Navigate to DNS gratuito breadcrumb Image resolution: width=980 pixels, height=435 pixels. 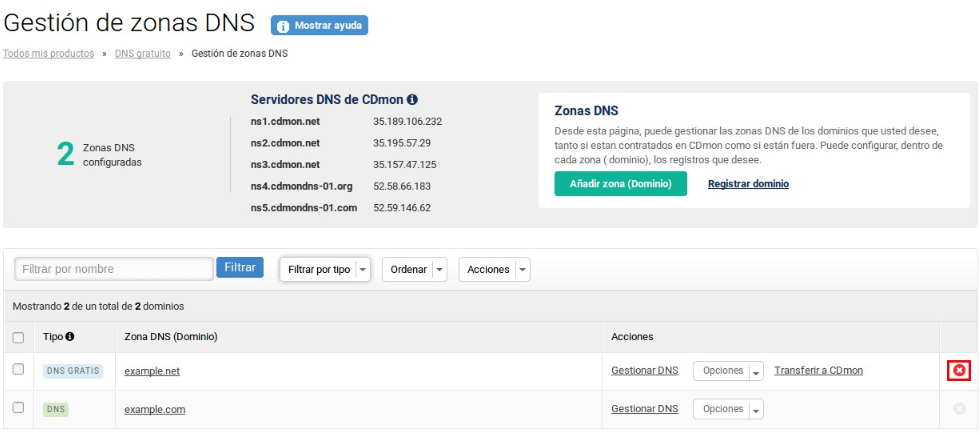tap(143, 53)
